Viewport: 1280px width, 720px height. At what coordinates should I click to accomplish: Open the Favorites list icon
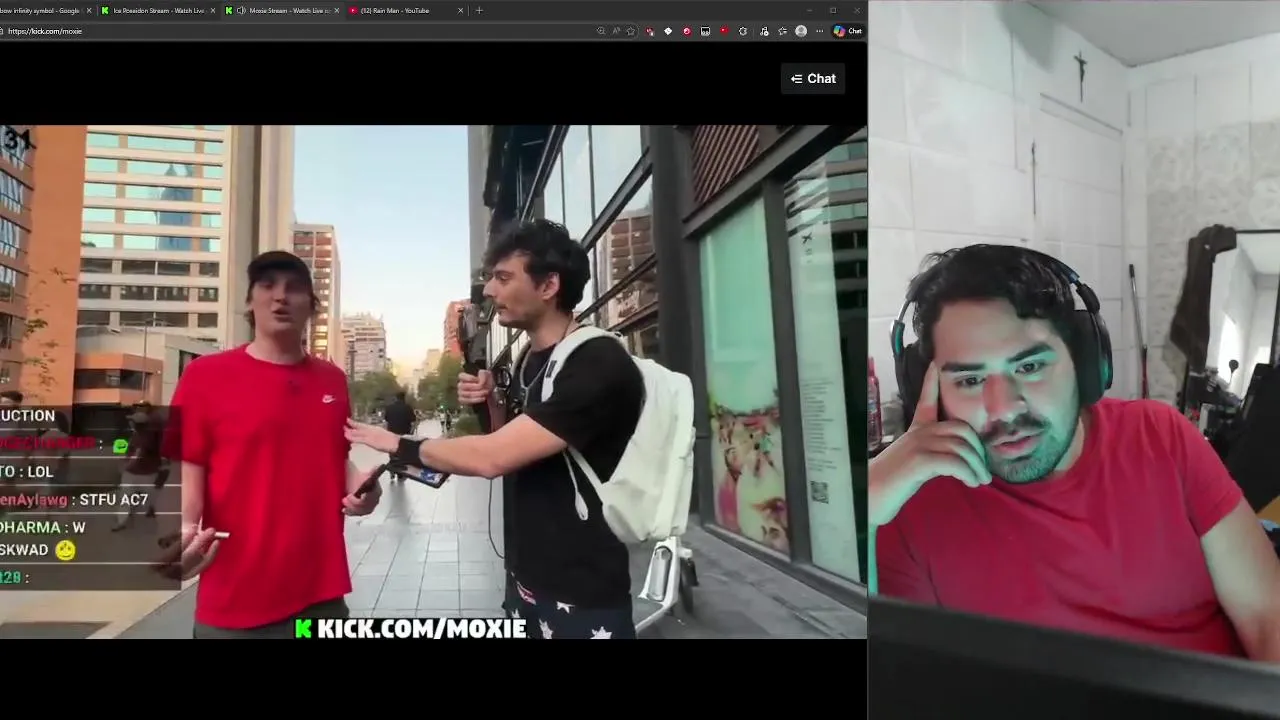[782, 31]
